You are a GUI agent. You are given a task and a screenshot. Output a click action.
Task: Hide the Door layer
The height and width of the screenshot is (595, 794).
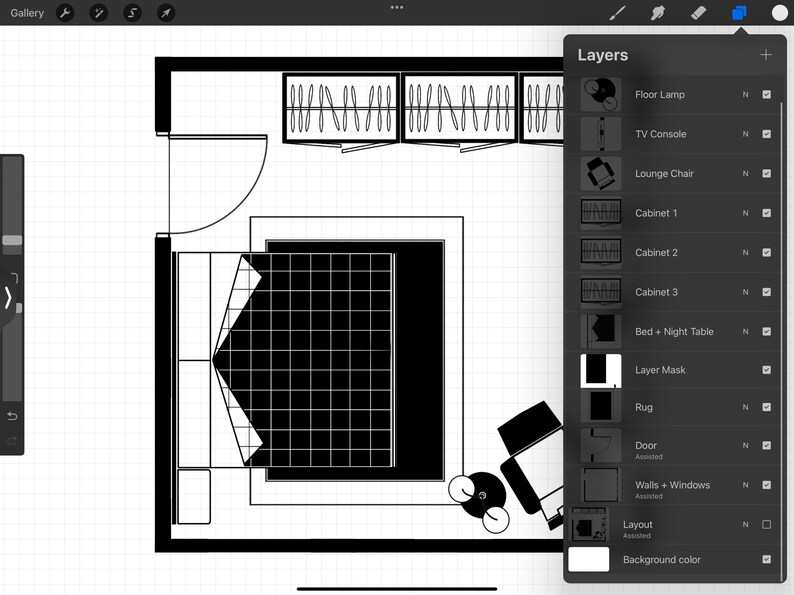click(x=767, y=445)
